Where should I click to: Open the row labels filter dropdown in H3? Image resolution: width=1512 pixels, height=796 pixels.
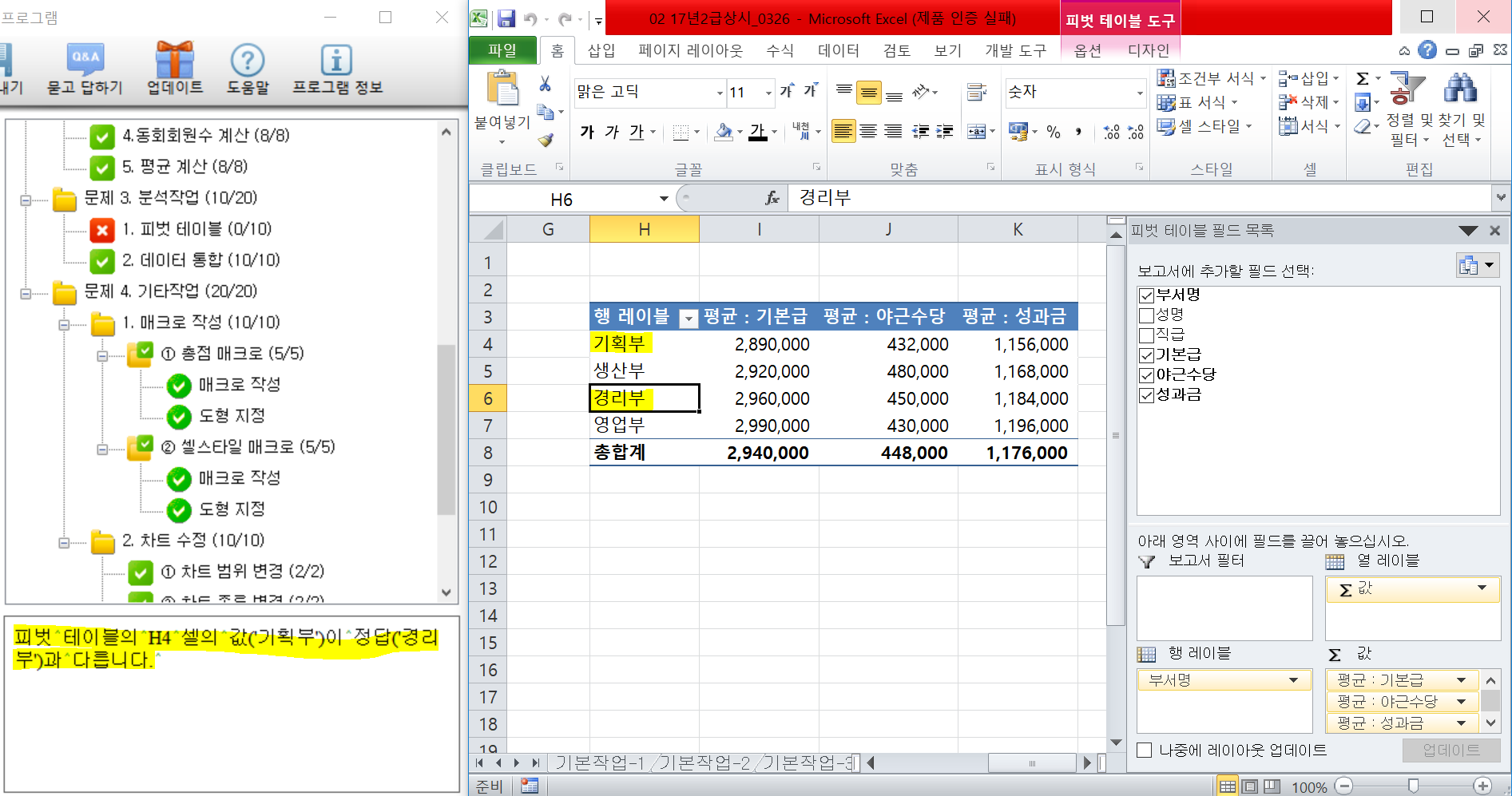point(688,319)
